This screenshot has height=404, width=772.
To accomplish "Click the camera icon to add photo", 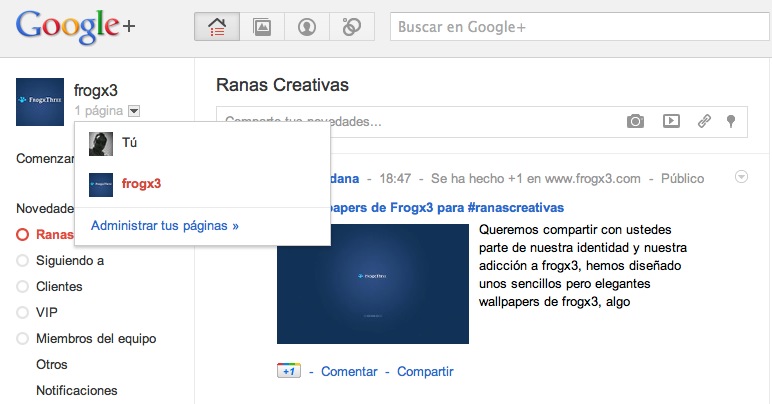I will click(635, 121).
